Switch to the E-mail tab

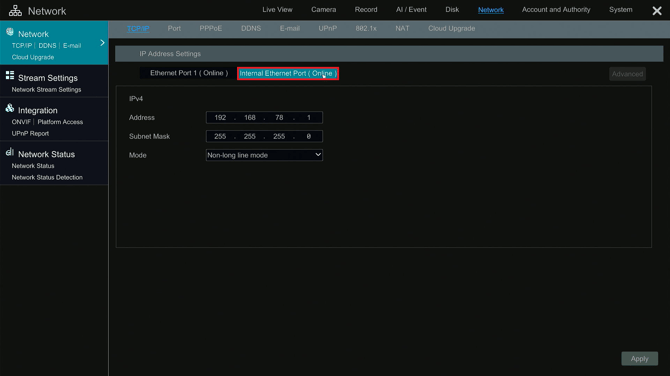pyautogui.click(x=290, y=28)
